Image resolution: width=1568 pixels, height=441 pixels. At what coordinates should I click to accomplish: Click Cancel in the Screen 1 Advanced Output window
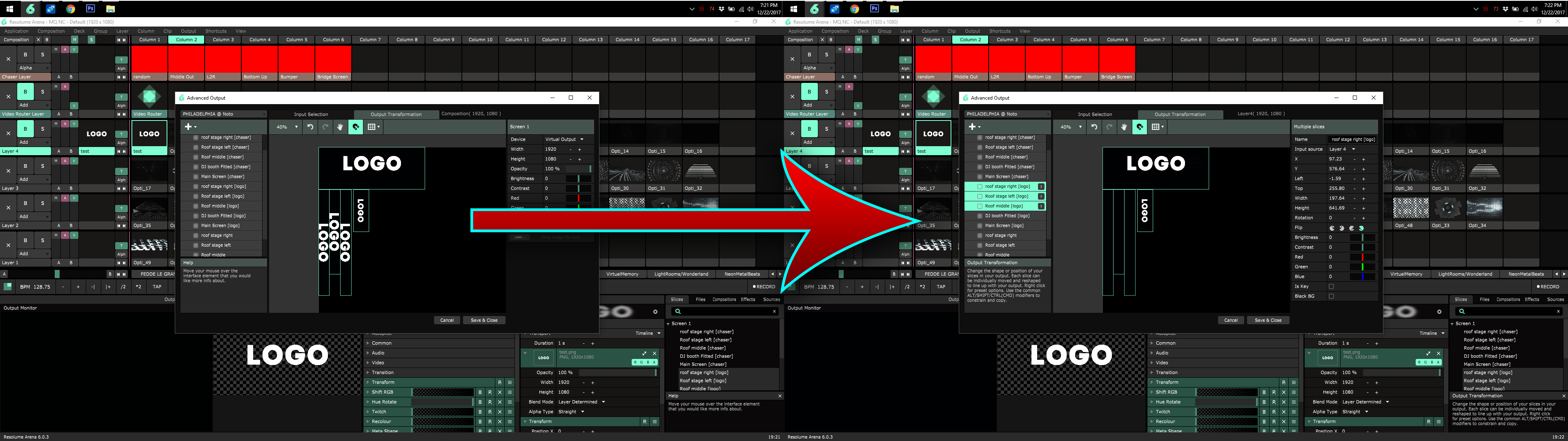(447, 320)
